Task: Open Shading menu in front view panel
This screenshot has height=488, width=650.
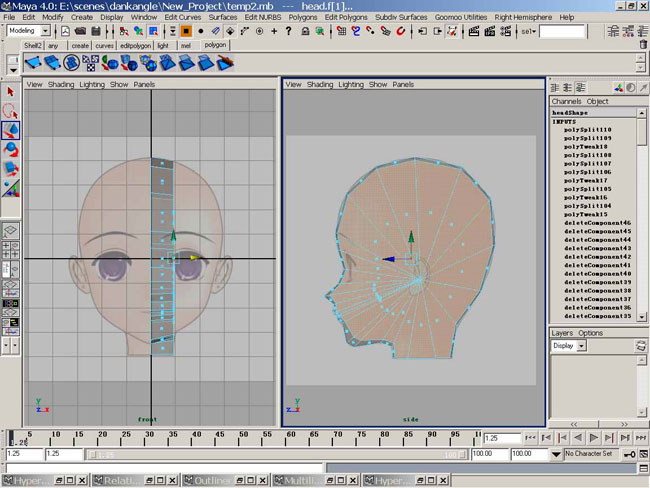Action: tap(61, 85)
